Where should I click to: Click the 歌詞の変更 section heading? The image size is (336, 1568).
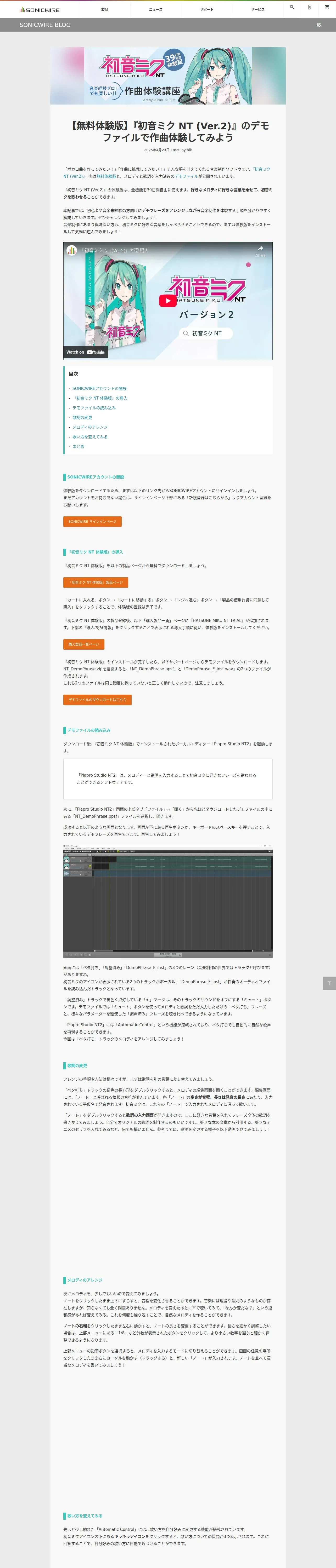pos(77,1066)
